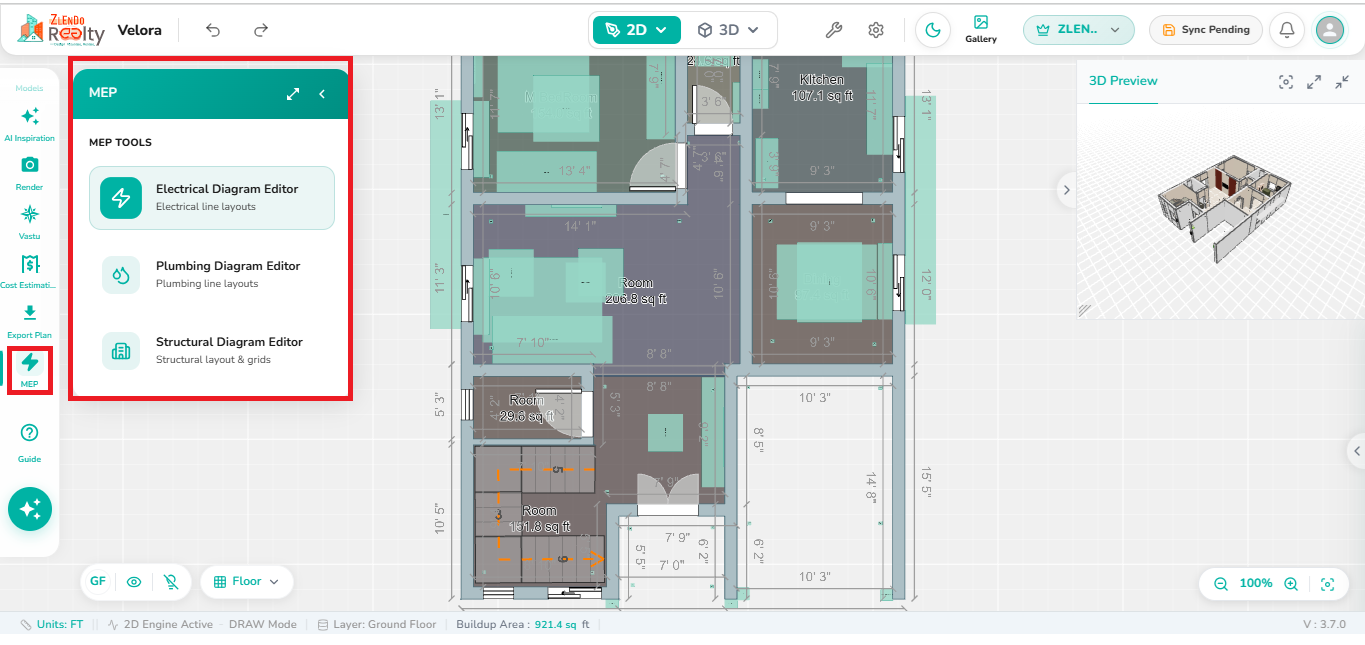1365x645 pixels.
Task: Open the Gallery
Action: pyautogui.click(x=981, y=29)
